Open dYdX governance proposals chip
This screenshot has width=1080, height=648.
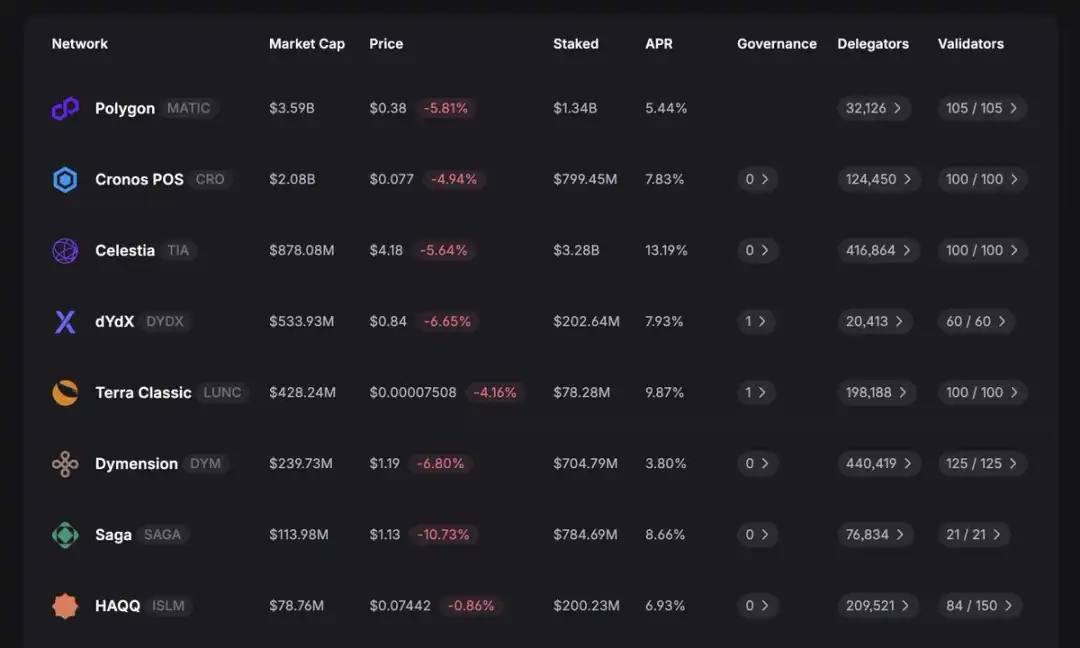(756, 322)
